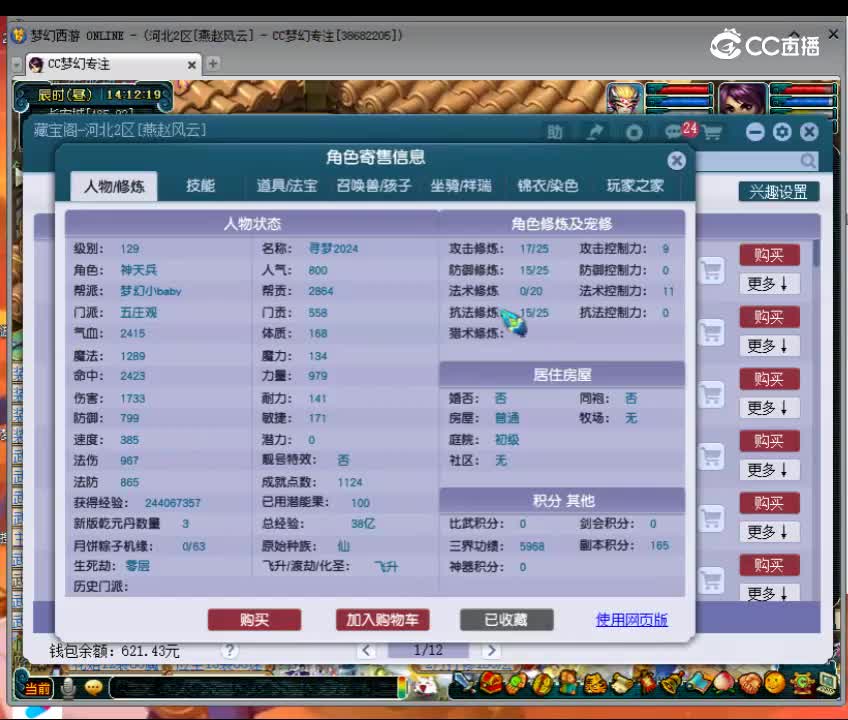The width and height of the screenshot is (848, 720).
Task: Select the CC梦幻专注 window tab
Action: tap(114, 64)
